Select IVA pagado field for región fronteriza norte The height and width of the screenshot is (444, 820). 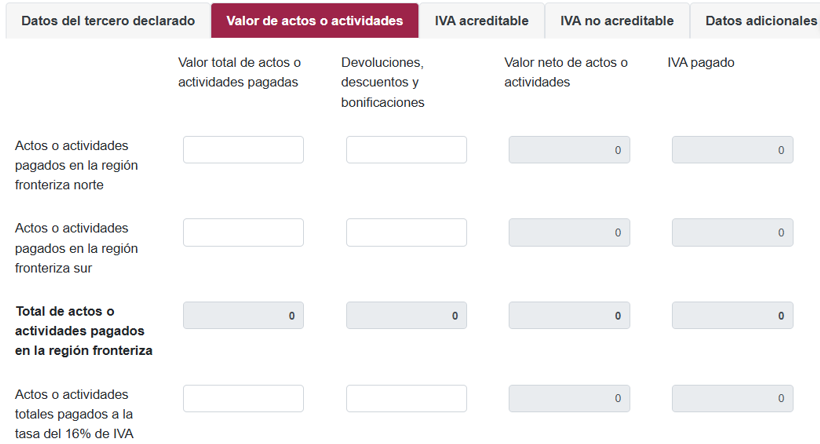(732, 150)
